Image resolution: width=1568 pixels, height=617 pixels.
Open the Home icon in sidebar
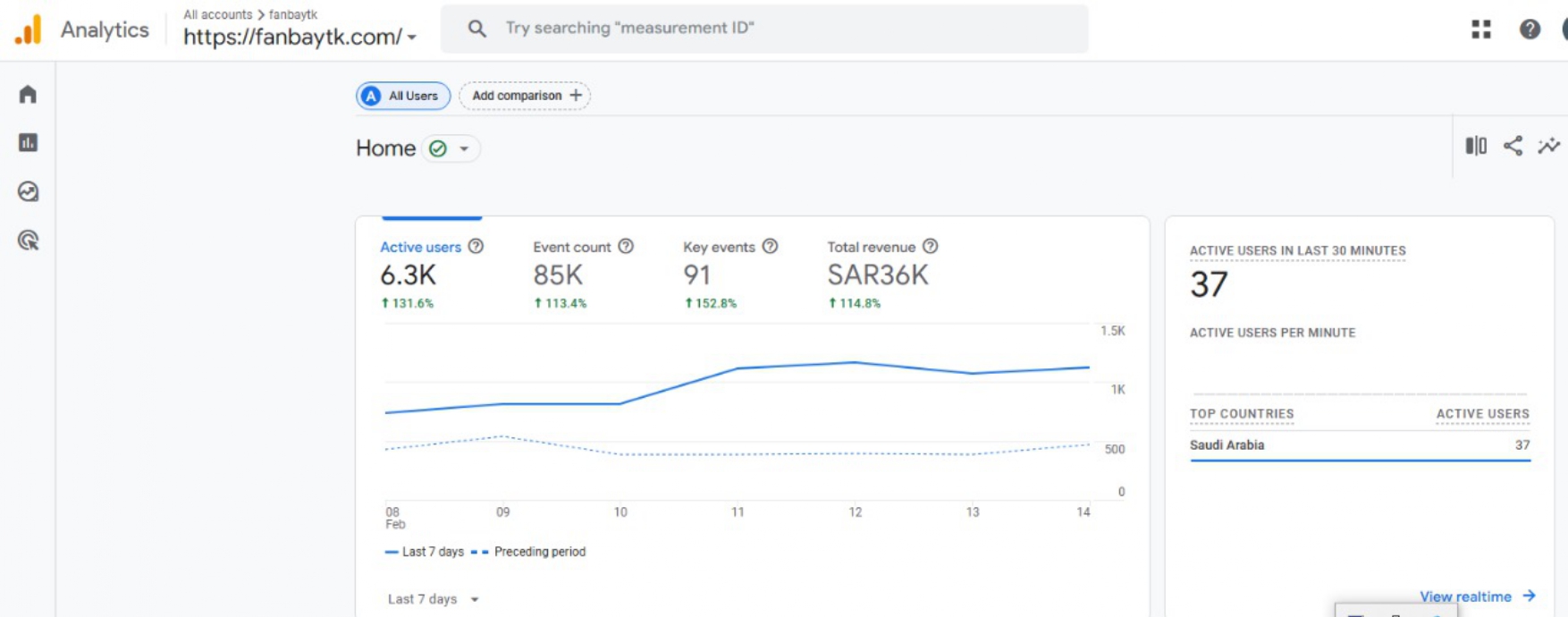point(28,95)
